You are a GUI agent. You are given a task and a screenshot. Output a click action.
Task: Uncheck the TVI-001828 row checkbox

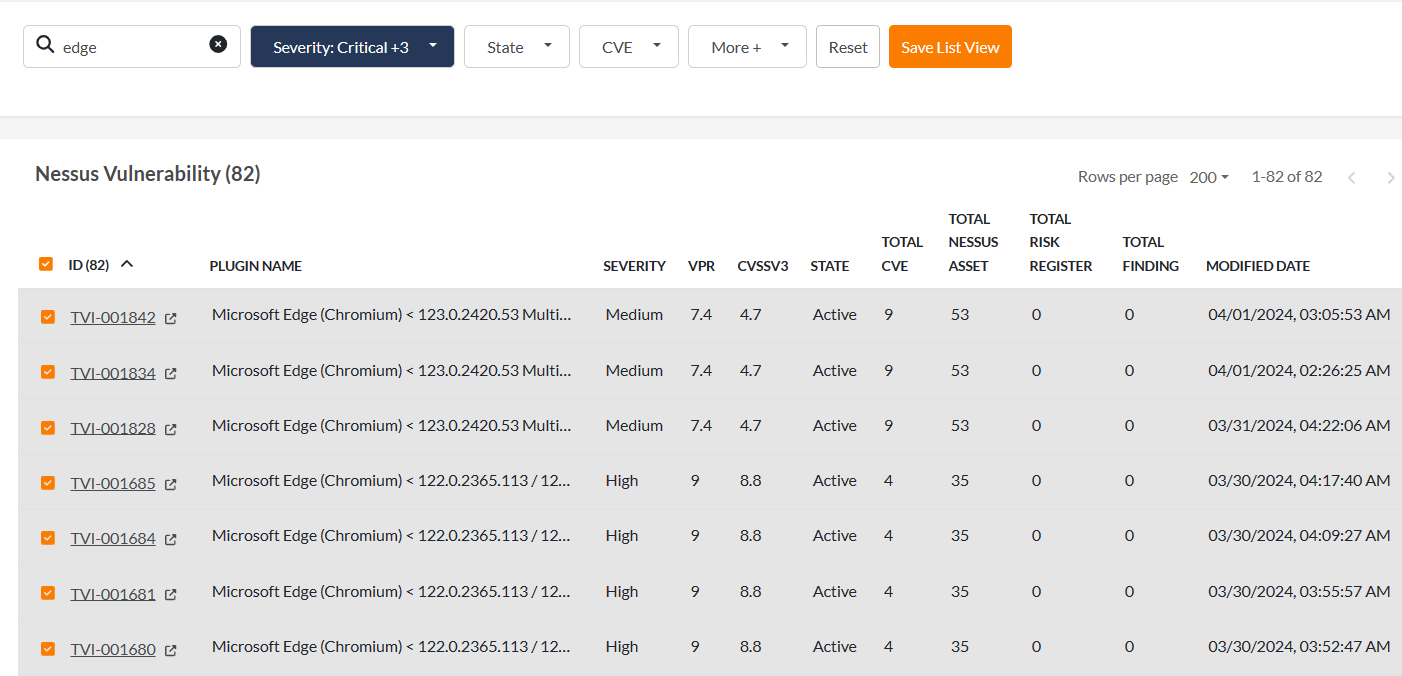tap(48, 427)
